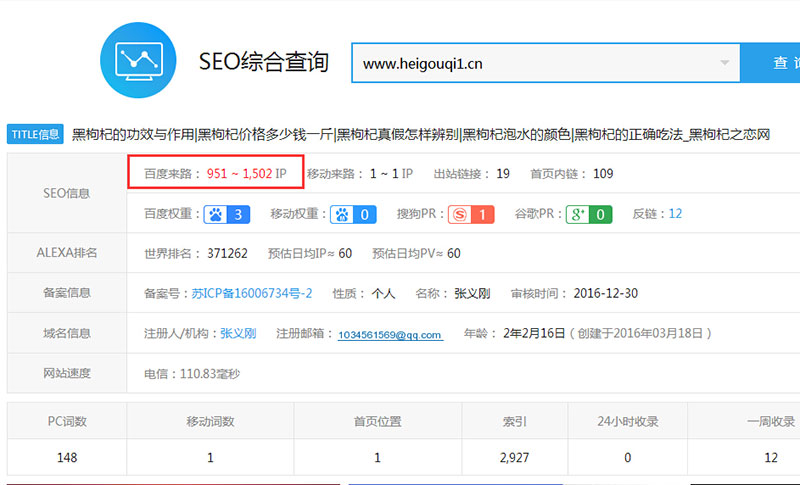The image size is (800, 485).
Task: Click the 移动来路 value 1 ~ 1 IP
Action: click(391, 173)
